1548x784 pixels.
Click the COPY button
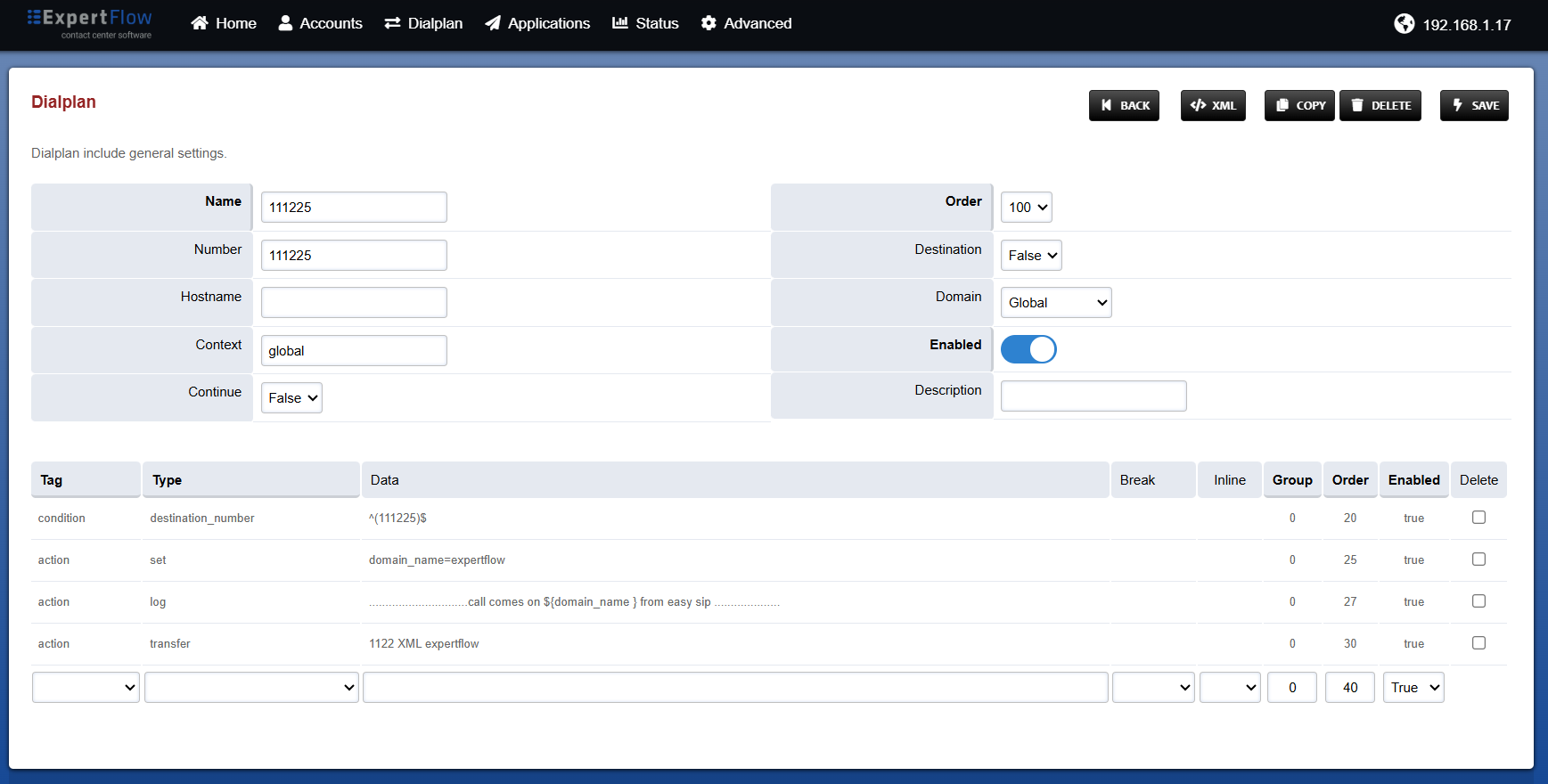[1299, 105]
